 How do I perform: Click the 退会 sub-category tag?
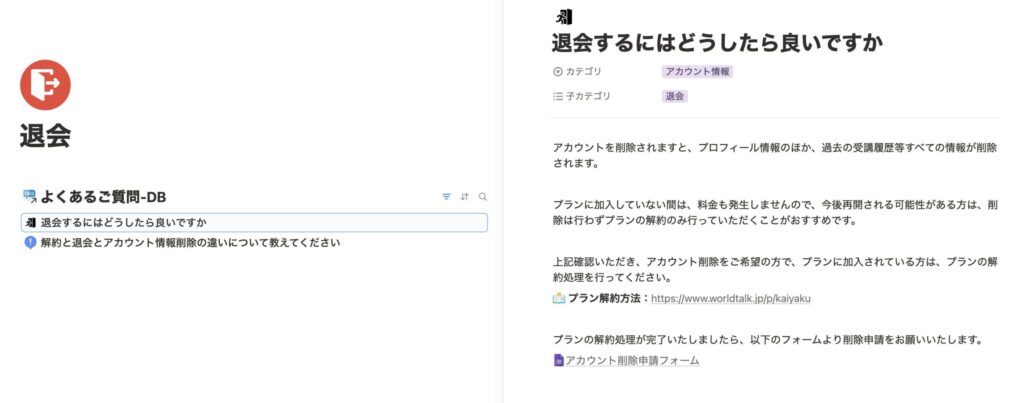point(675,97)
